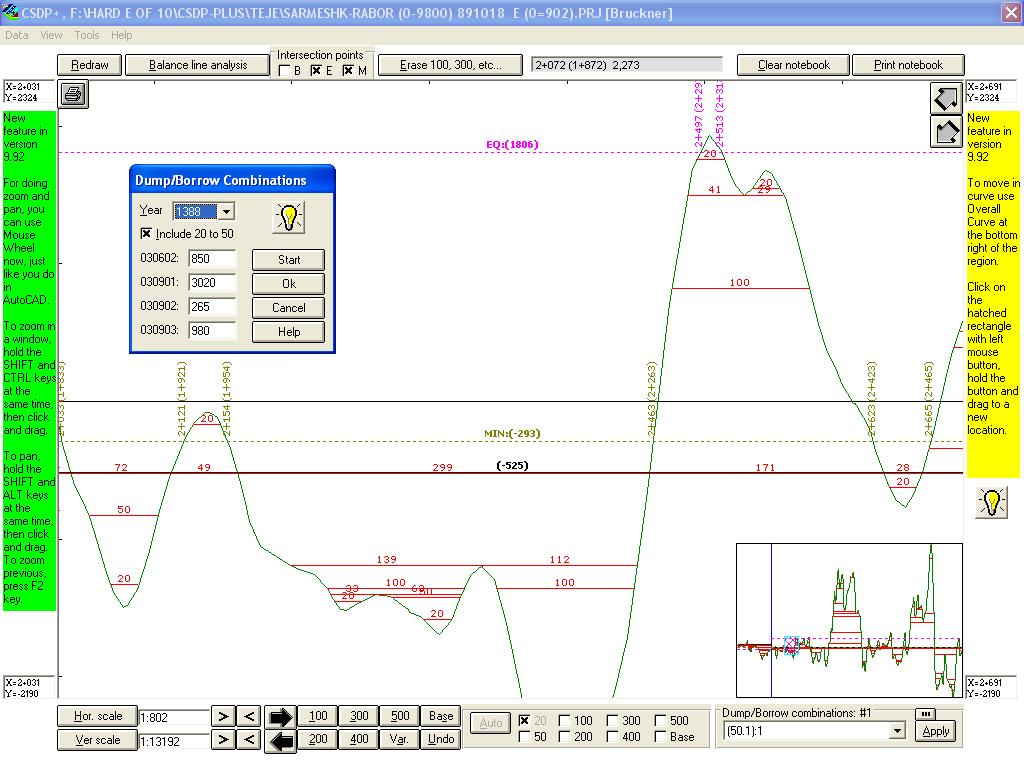Click the printer icon above the graph
The image size is (1024, 768).
(x=73, y=94)
